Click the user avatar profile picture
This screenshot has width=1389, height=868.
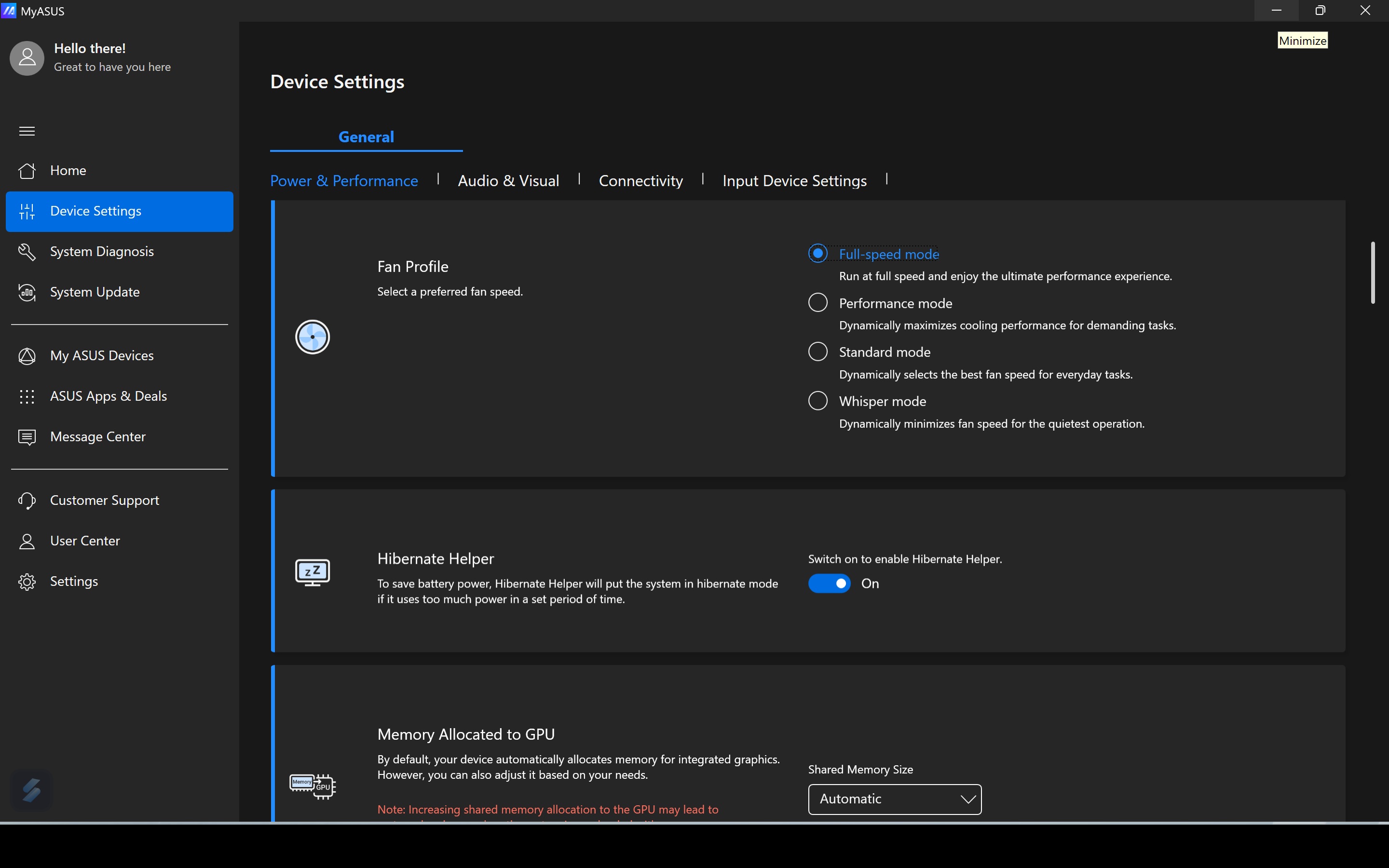[x=27, y=58]
